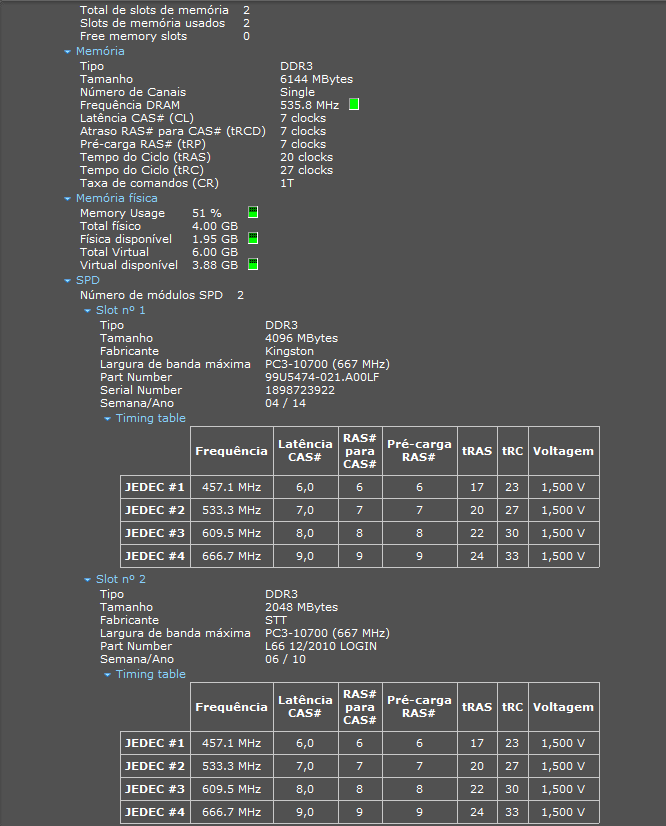Click the Voltagem column header in Slot 2 table
The image size is (666, 826).
(563, 707)
